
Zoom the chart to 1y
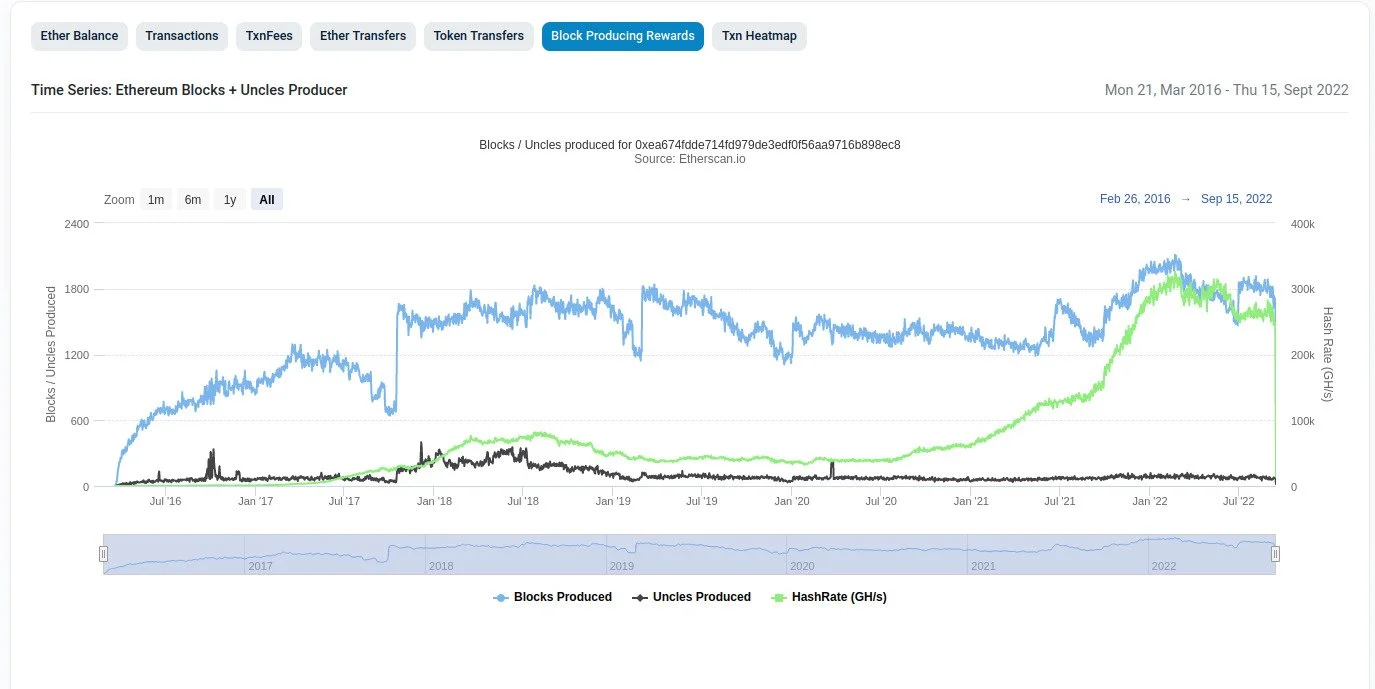click(230, 200)
